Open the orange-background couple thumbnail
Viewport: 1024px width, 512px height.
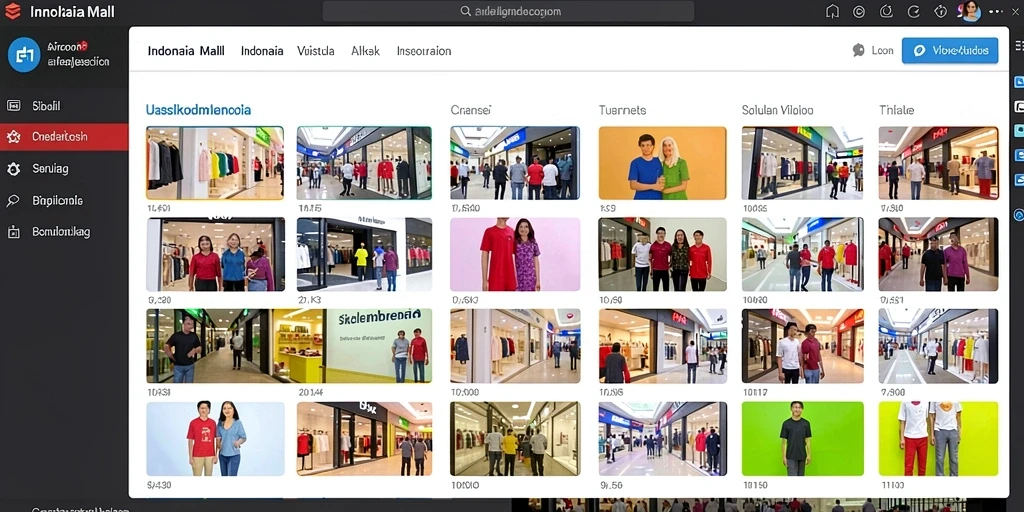[x=662, y=163]
